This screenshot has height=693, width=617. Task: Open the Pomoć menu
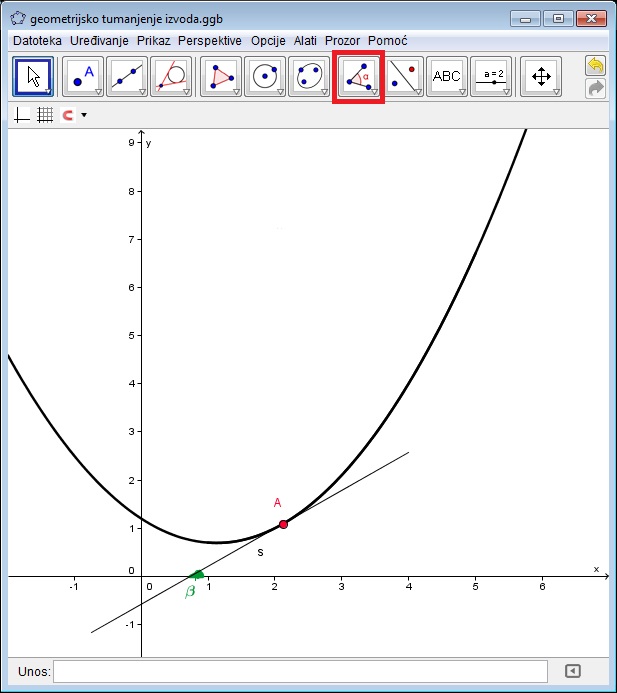click(388, 41)
